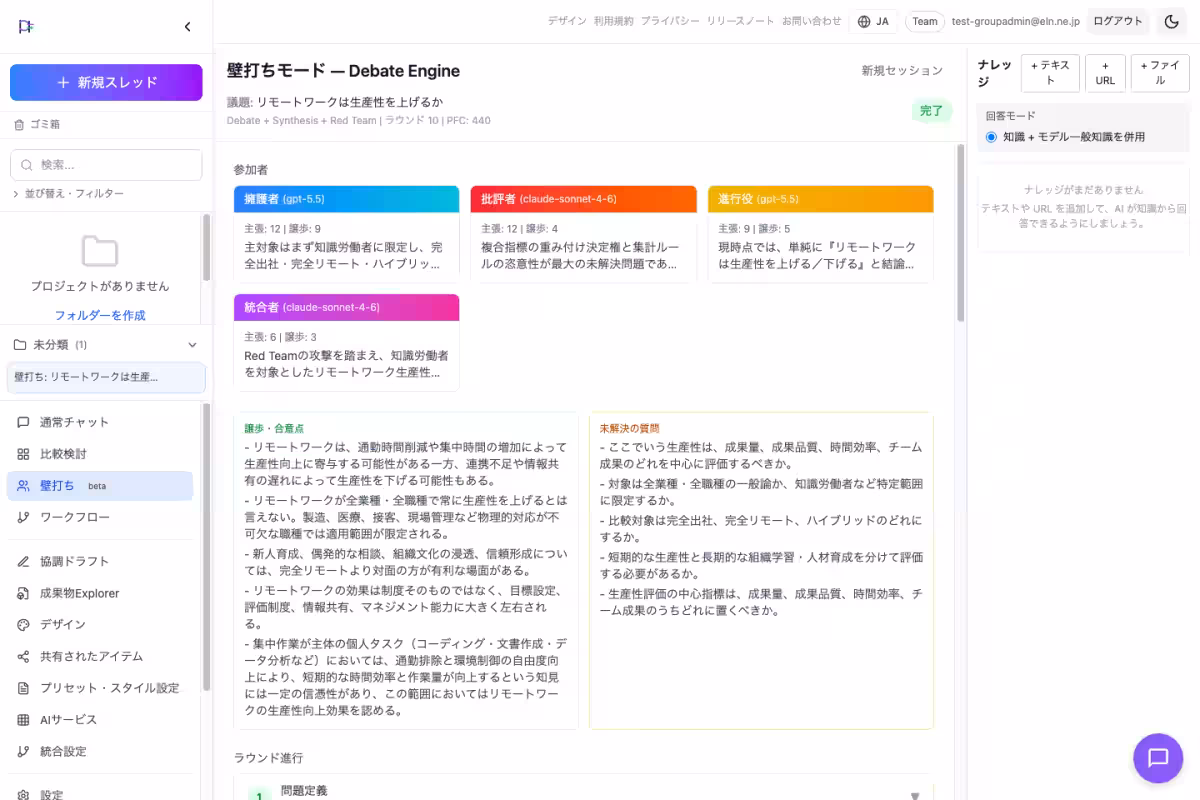Viewport: 1200px width, 800px height.
Task: Collapse the sidebar with the chevron
Action: [x=187, y=27]
